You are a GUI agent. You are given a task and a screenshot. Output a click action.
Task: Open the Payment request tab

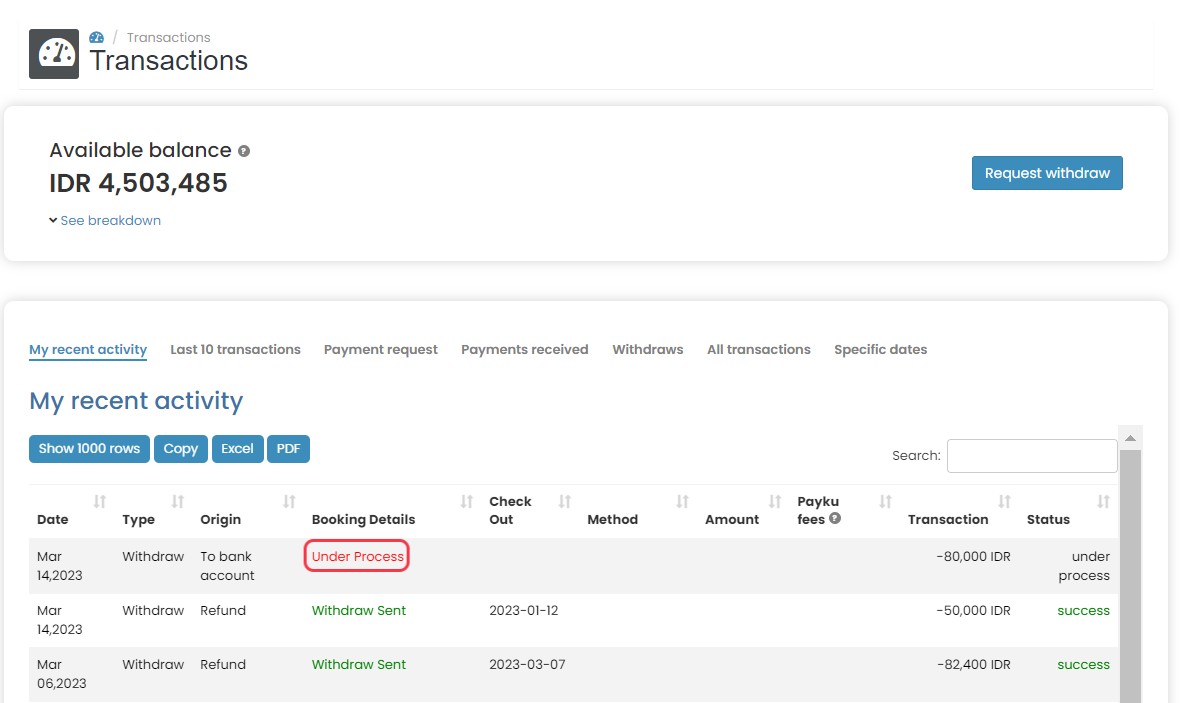click(x=381, y=350)
